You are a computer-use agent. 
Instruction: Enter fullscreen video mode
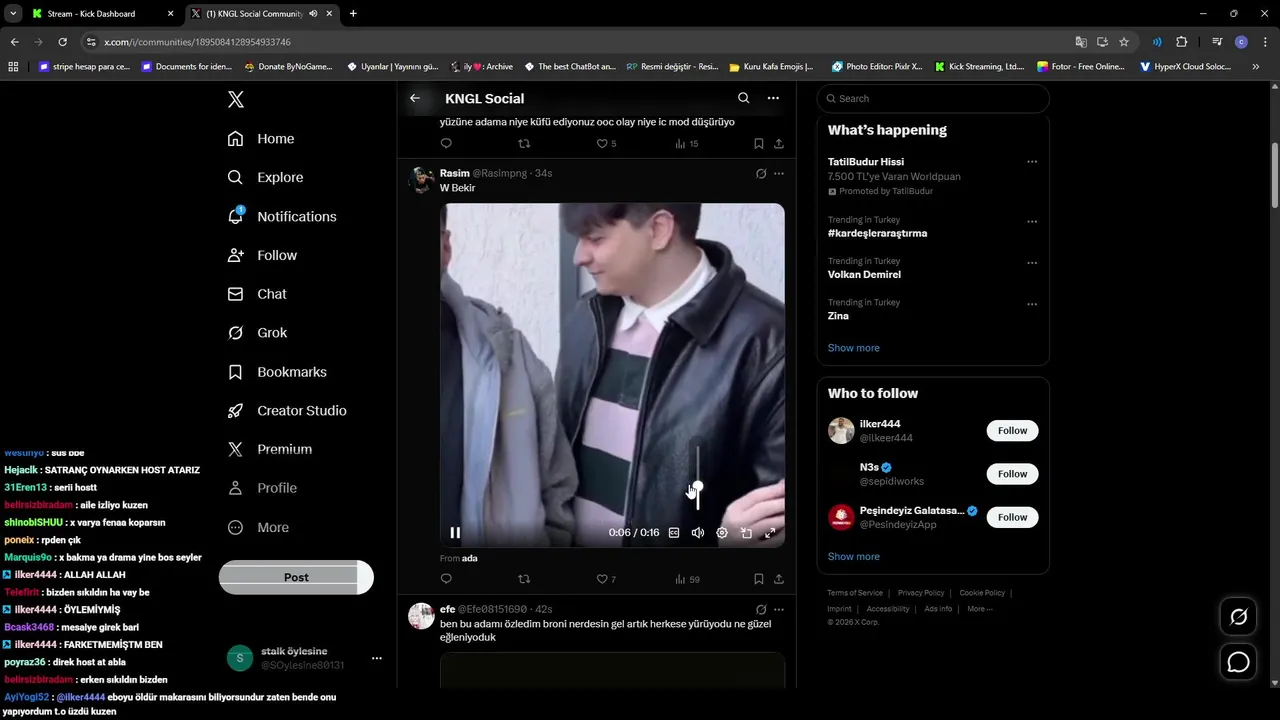point(770,533)
